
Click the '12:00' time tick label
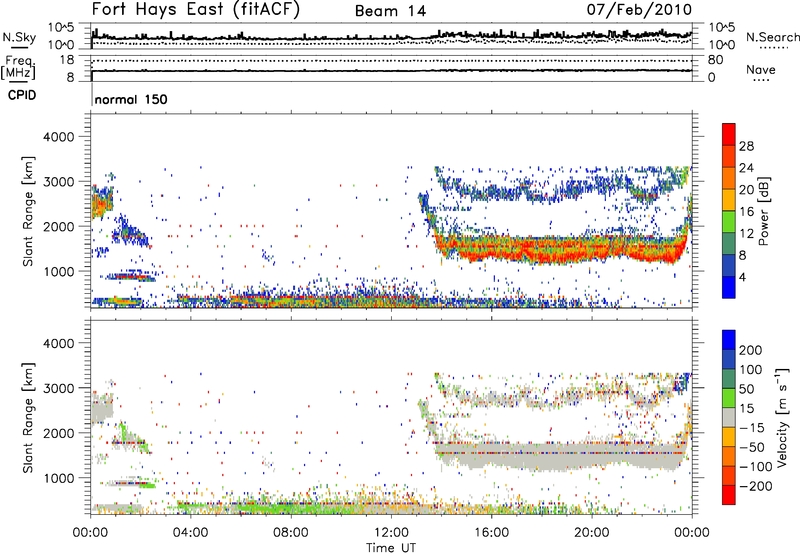391,533
